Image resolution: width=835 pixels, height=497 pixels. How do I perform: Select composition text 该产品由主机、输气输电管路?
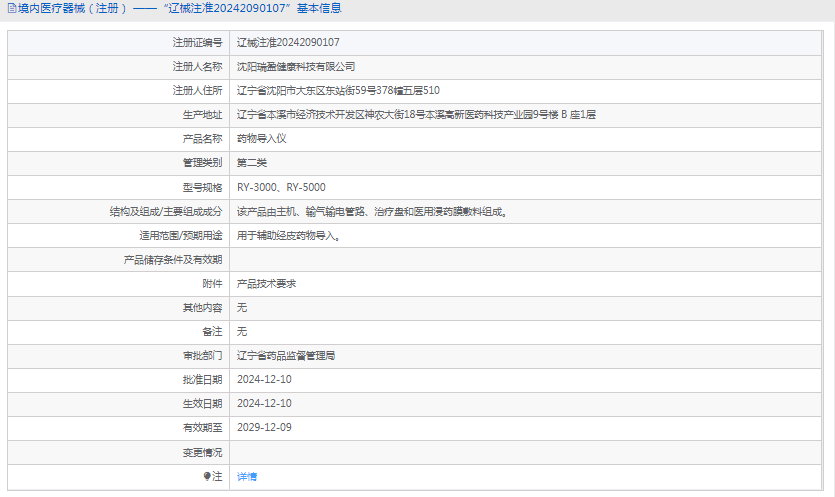tap(373, 212)
